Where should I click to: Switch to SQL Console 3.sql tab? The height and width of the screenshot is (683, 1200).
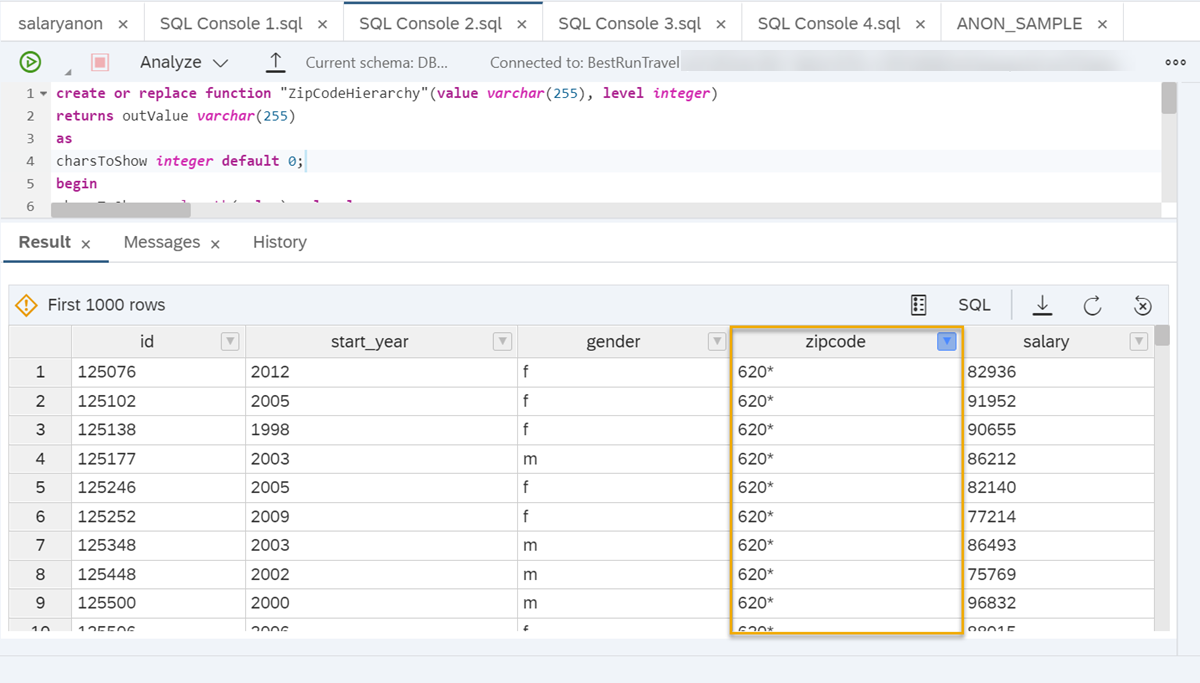(630, 23)
